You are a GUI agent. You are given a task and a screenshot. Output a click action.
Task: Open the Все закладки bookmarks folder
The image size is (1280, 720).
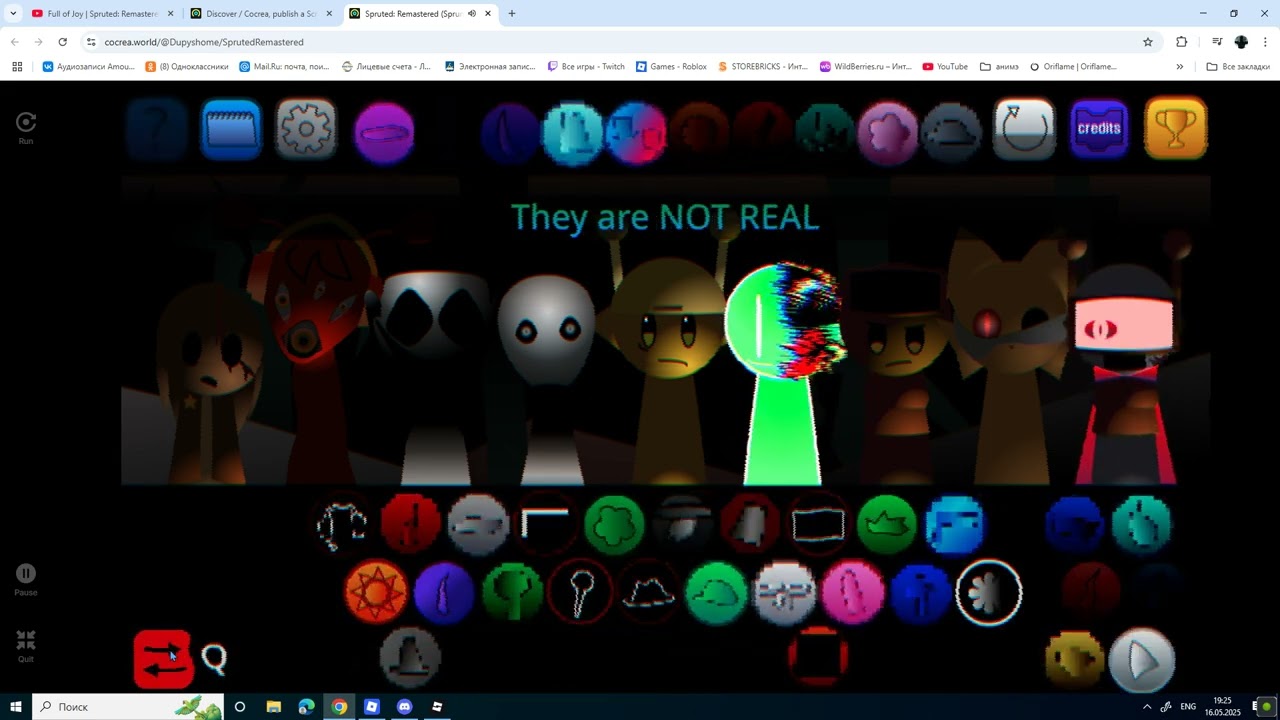pos(1238,67)
